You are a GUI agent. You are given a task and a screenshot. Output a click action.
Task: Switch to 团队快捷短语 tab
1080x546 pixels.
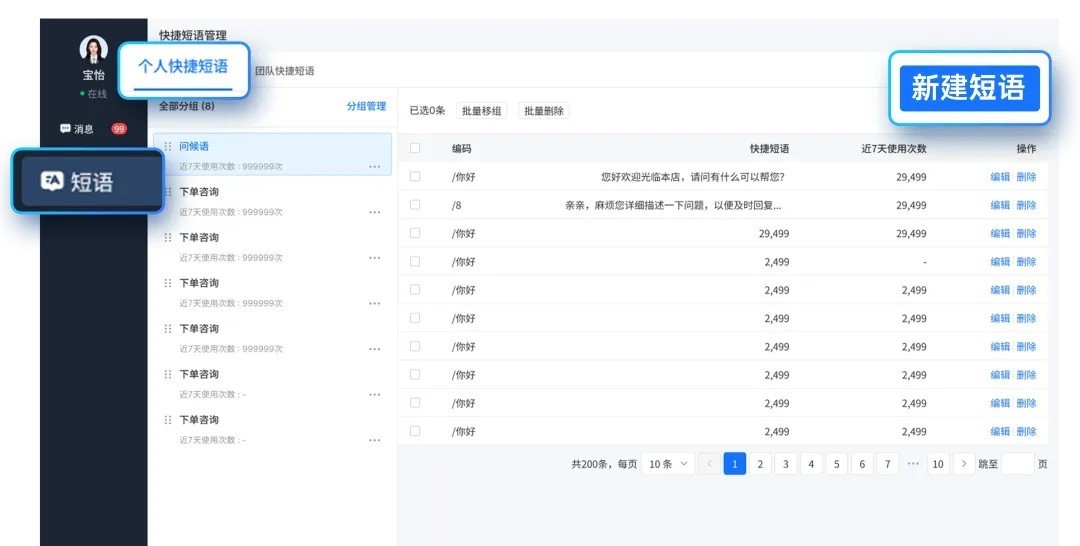(x=284, y=71)
